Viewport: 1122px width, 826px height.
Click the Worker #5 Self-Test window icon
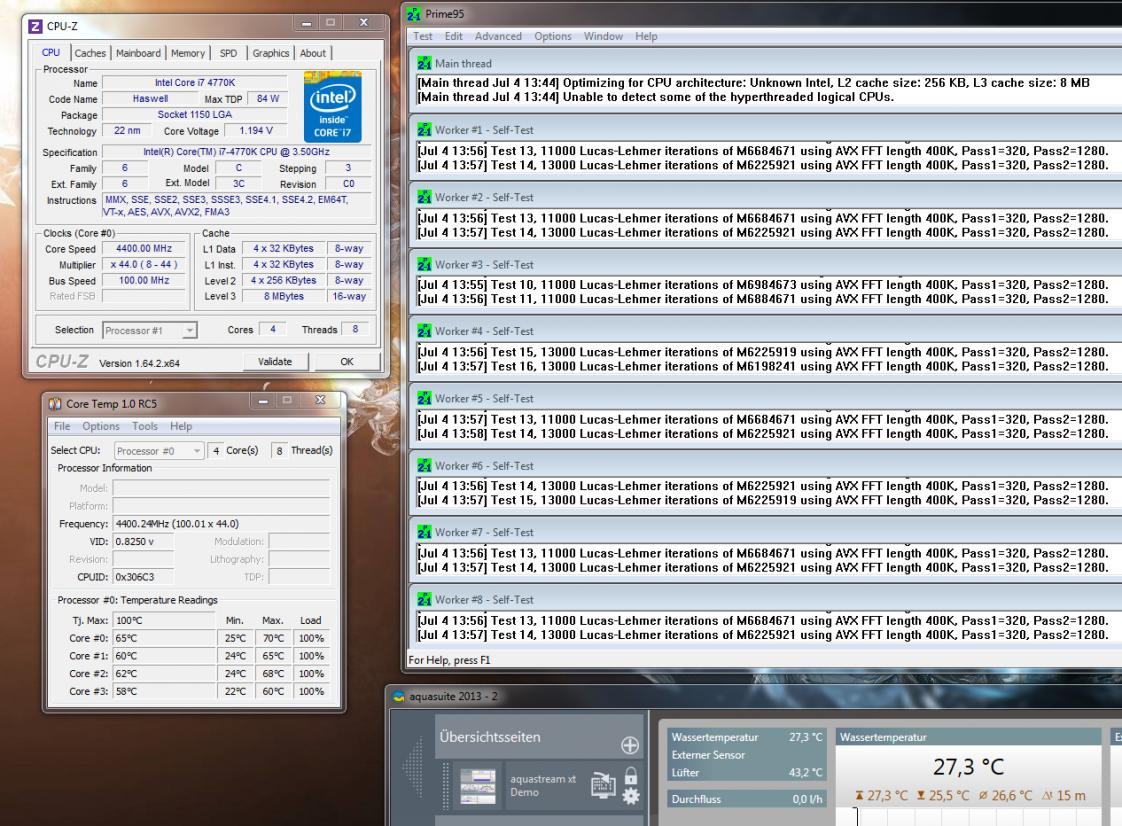(x=424, y=398)
